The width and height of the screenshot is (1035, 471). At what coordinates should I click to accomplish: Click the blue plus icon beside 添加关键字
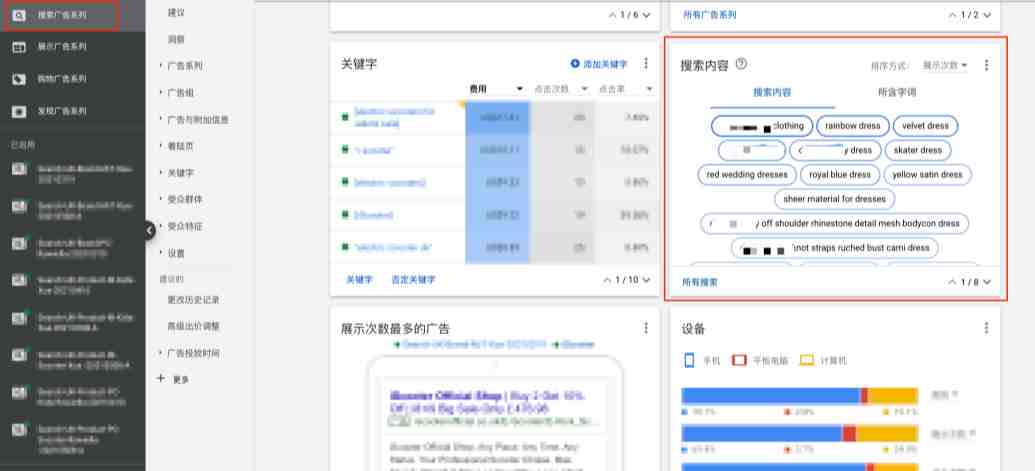point(575,64)
